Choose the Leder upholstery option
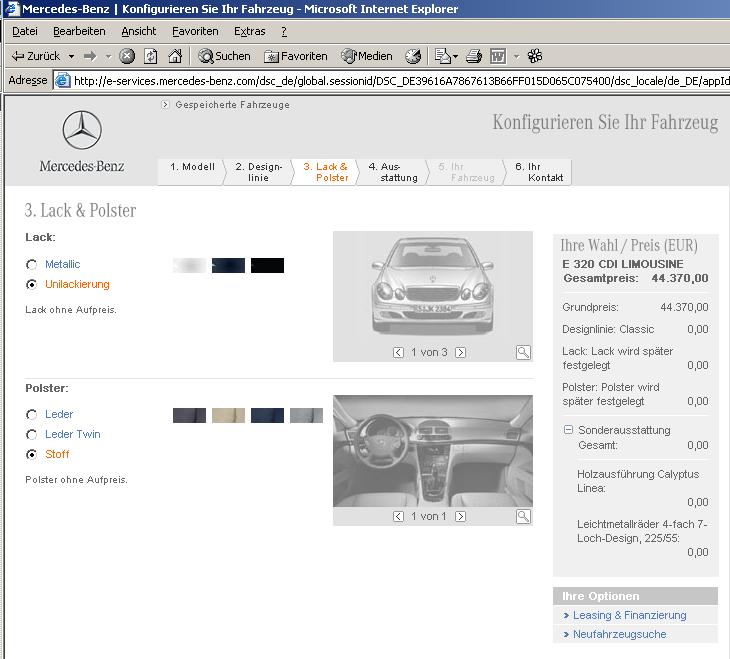This screenshot has height=659, width=730. 32,415
